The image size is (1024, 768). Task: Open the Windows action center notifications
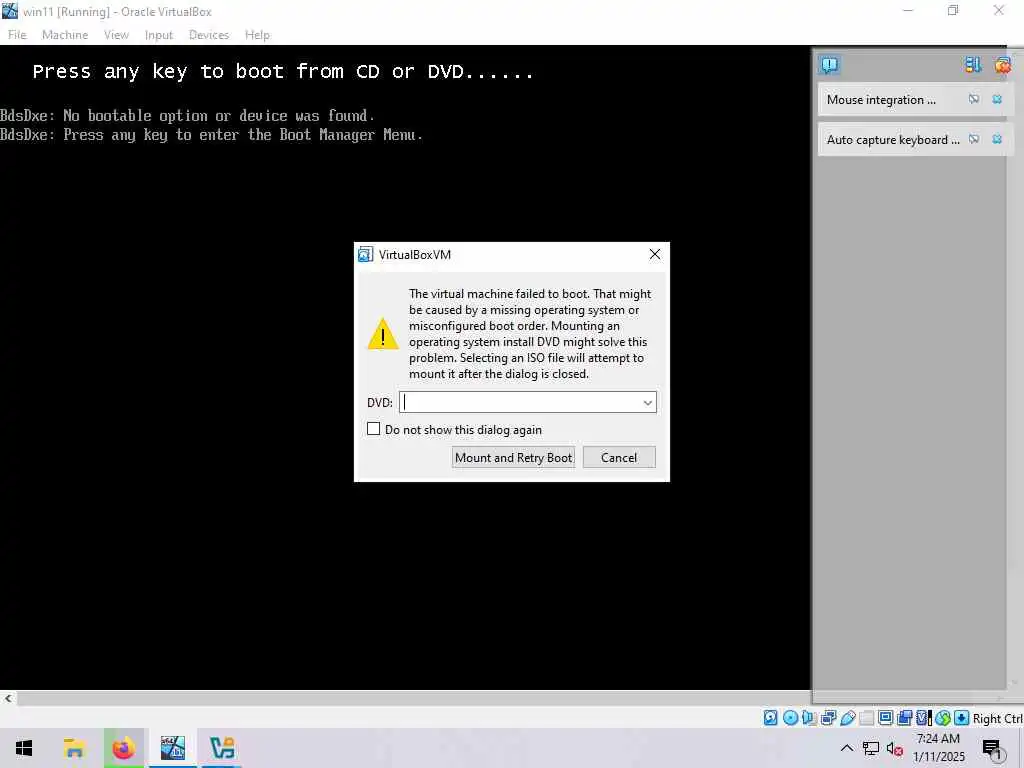coord(993,749)
